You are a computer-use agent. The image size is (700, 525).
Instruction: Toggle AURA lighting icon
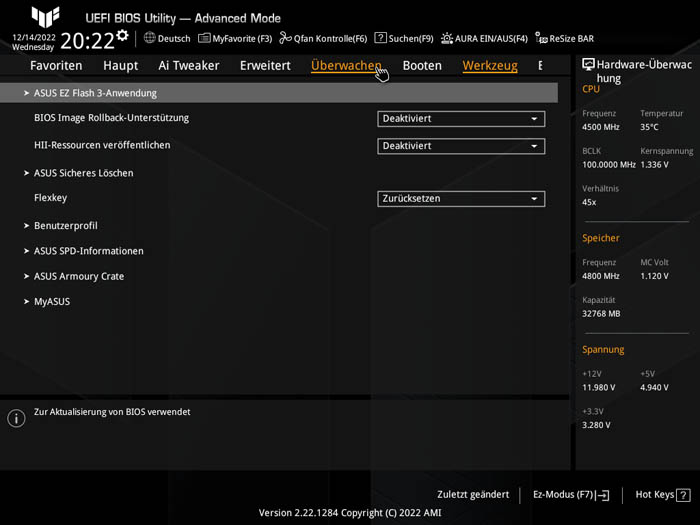[447, 38]
